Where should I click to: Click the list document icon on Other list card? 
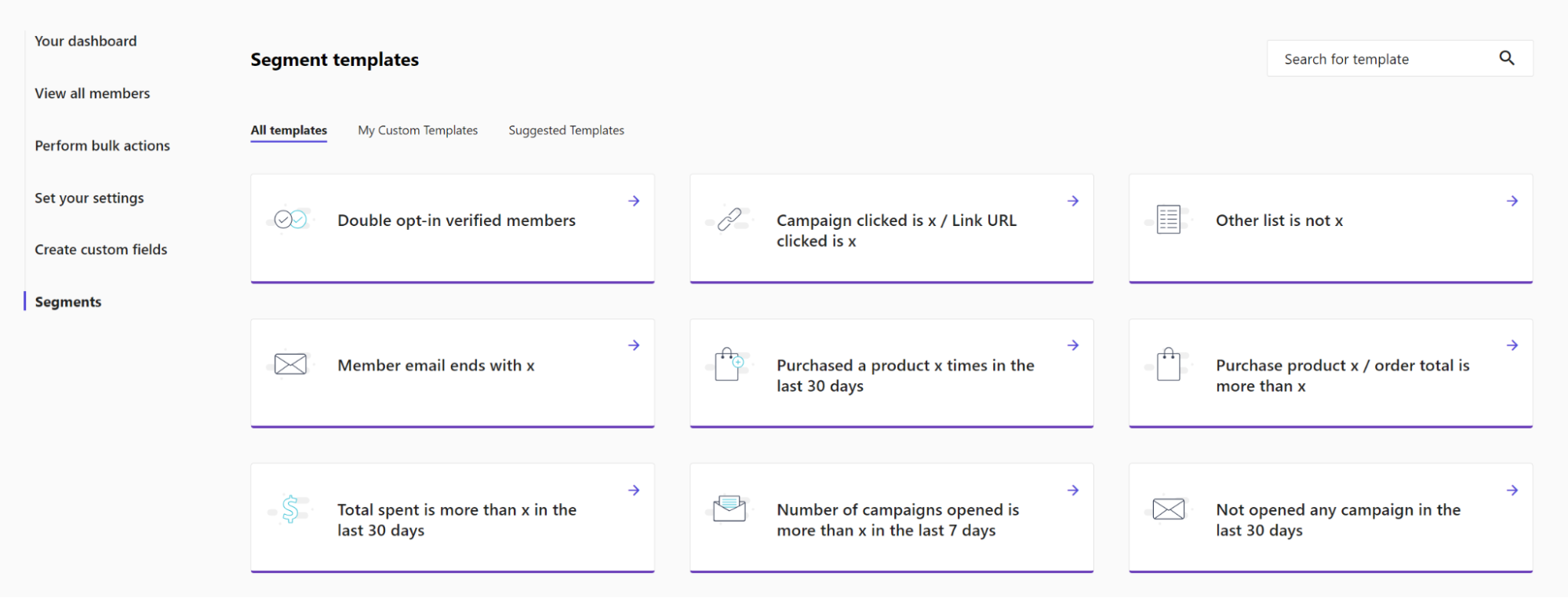click(x=1169, y=220)
